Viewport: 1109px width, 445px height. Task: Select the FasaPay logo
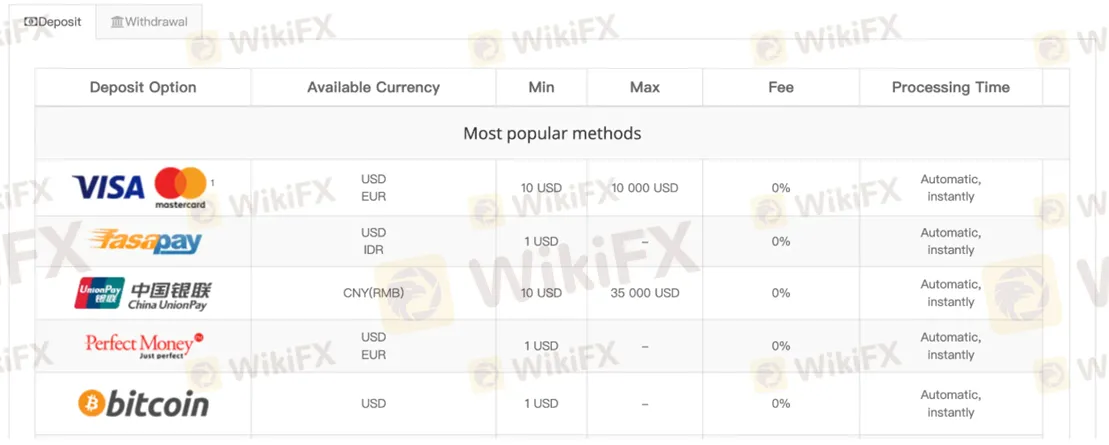click(145, 241)
